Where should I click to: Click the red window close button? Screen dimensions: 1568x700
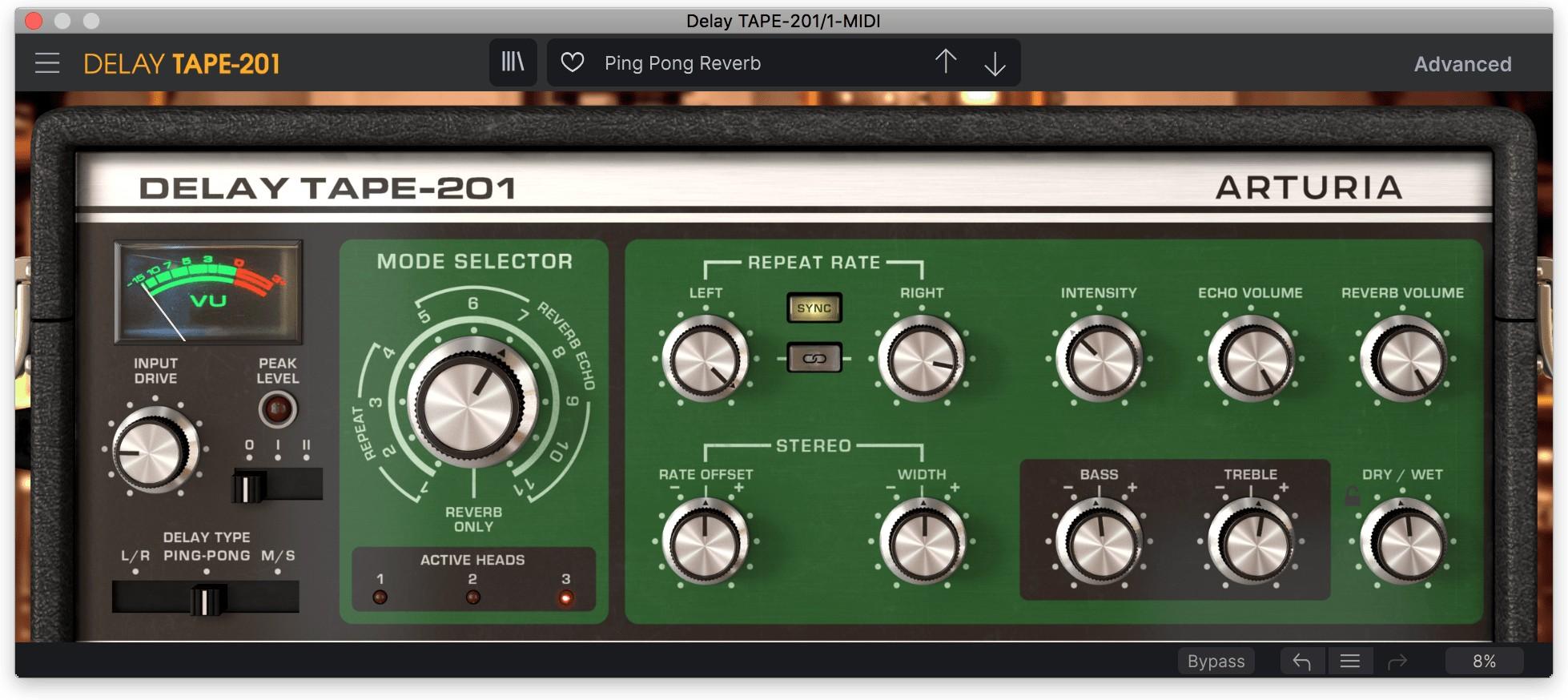pyautogui.click(x=34, y=21)
